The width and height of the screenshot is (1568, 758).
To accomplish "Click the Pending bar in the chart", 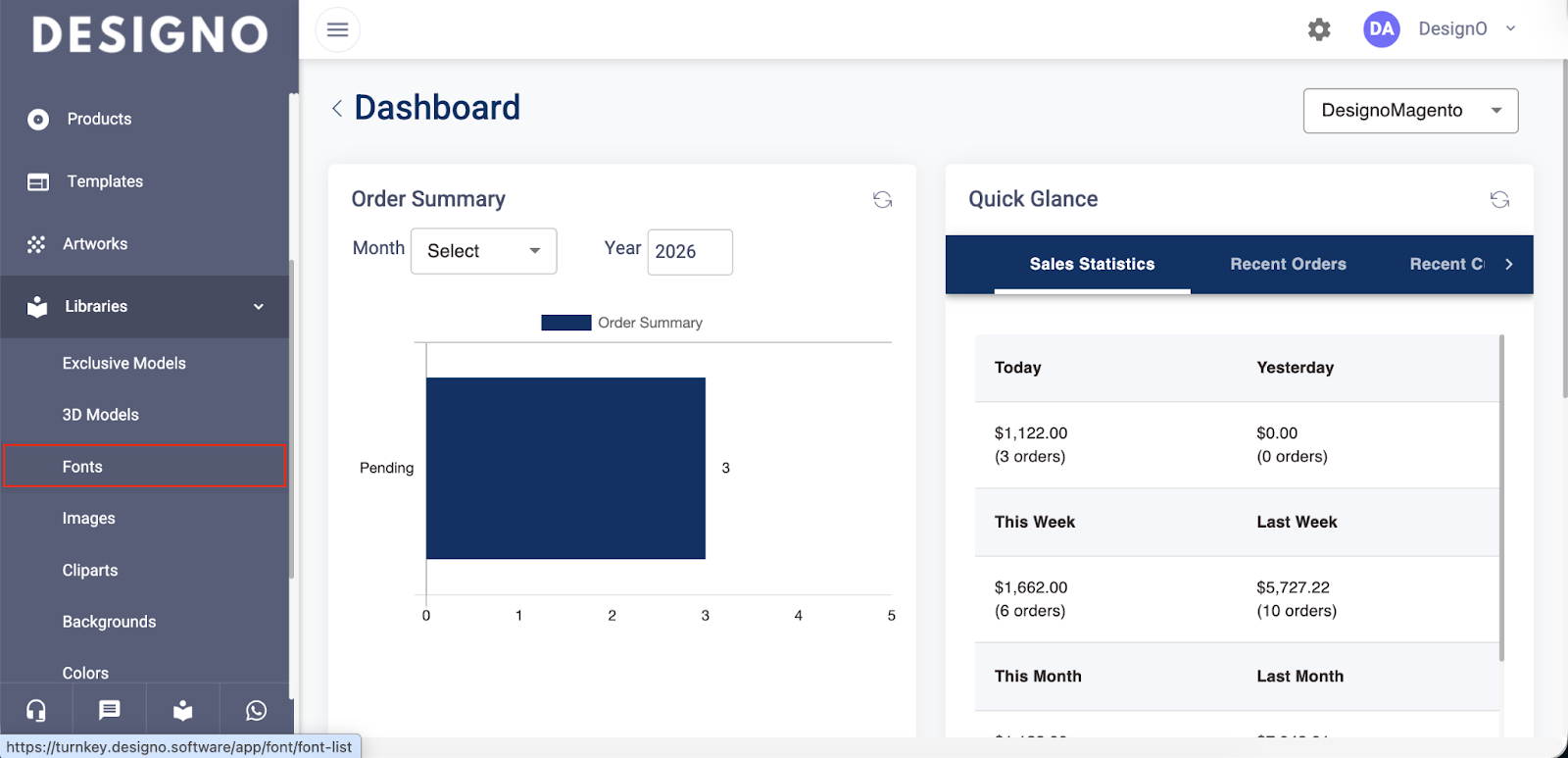I will (565, 468).
